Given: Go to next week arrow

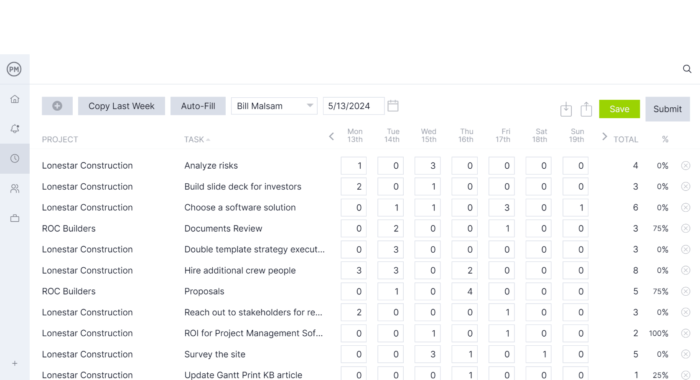Looking at the screenshot, I should click(x=604, y=136).
